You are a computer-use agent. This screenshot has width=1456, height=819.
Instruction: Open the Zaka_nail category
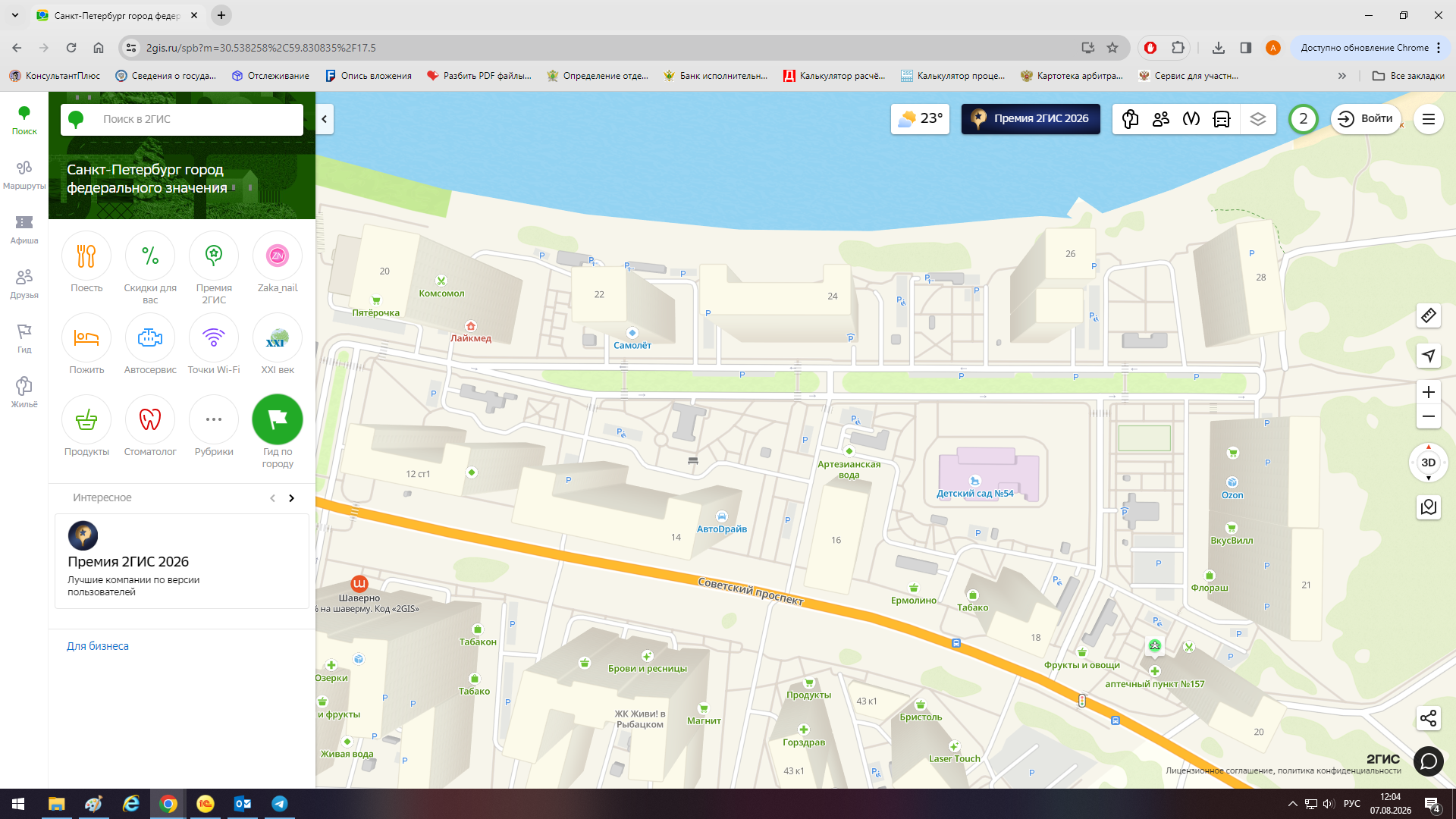278,263
